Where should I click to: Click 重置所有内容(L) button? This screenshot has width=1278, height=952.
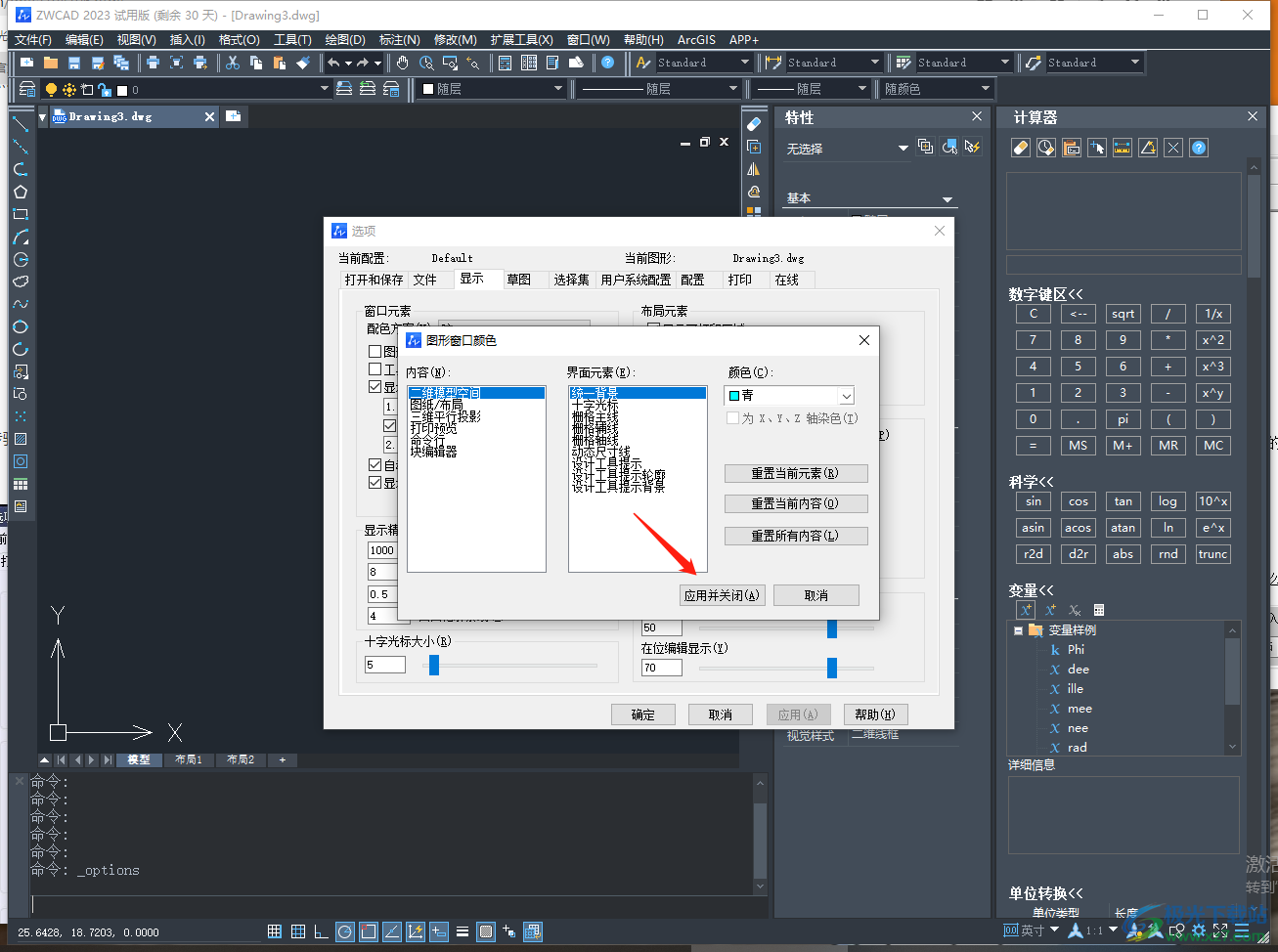click(795, 536)
